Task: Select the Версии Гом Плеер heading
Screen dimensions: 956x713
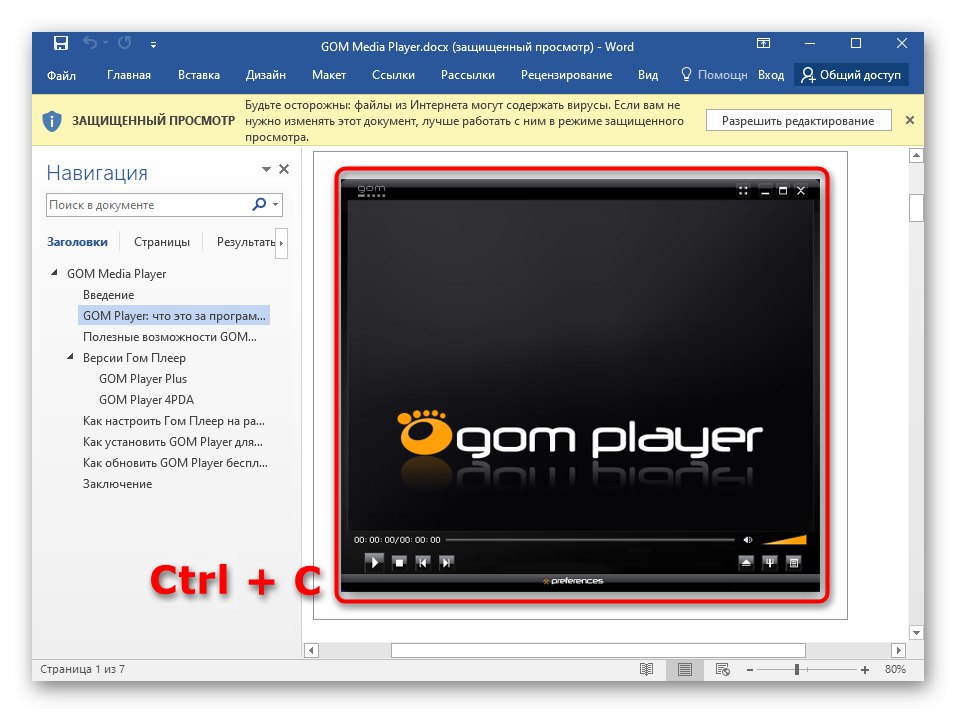Action: coord(134,358)
